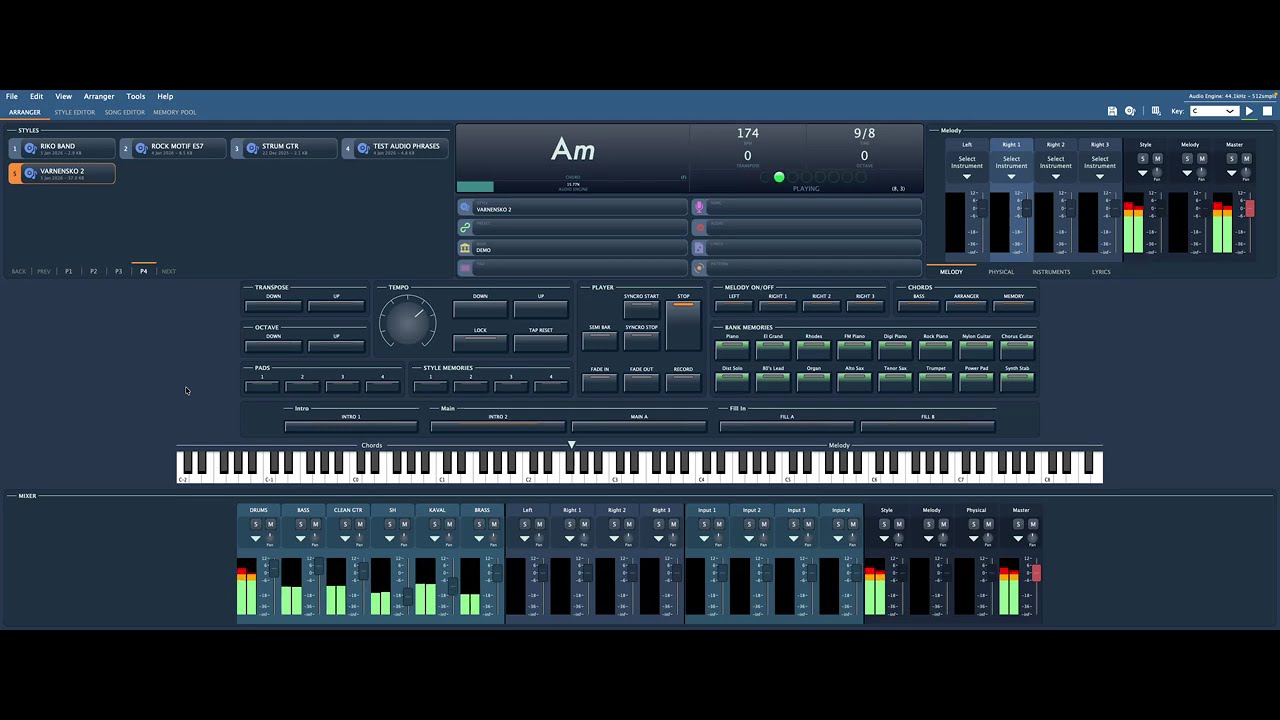Screen dimensions: 1280x720
Task: Click the play arrow icon next to the Key box
Action: (1248, 111)
